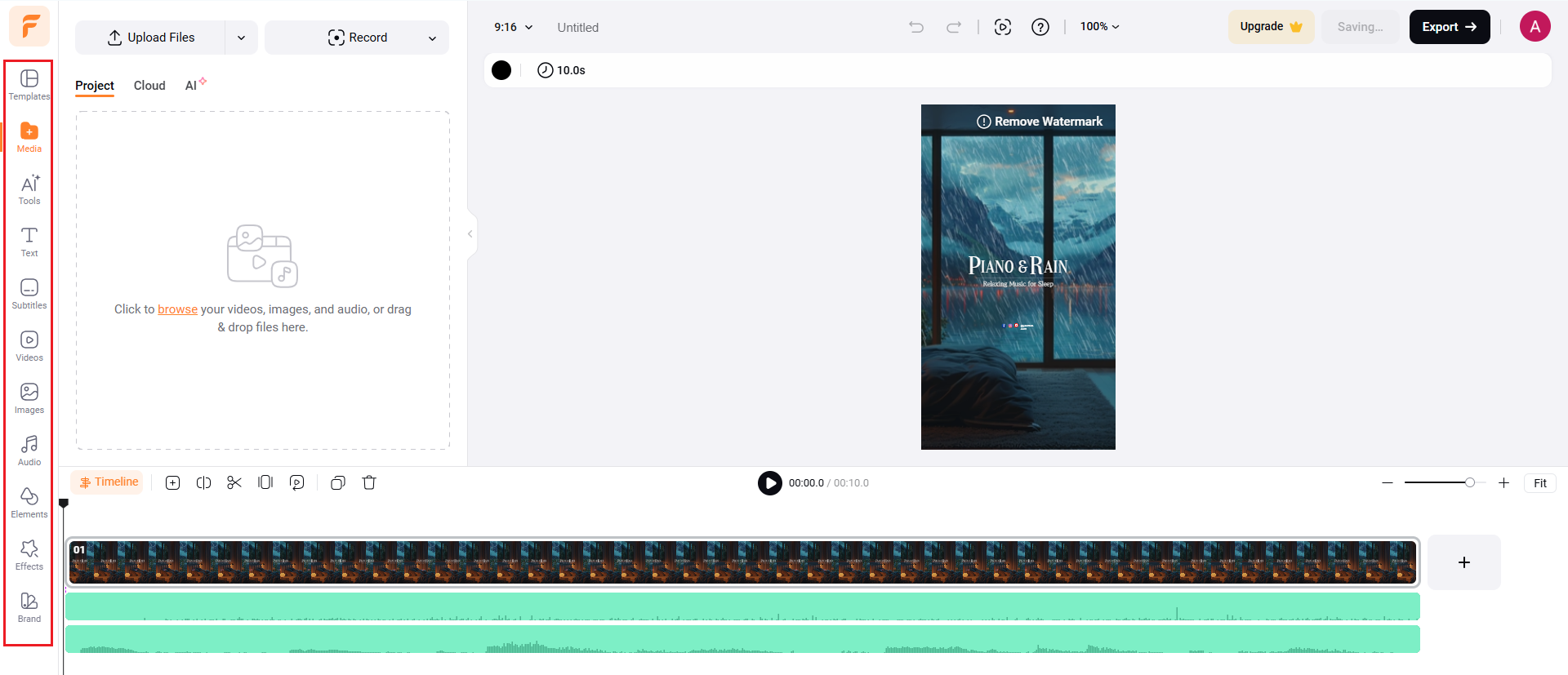The width and height of the screenshot is (1568, 675).
Task: Select scene 01 clip in timeline
Action: click(x=742, y=562)
